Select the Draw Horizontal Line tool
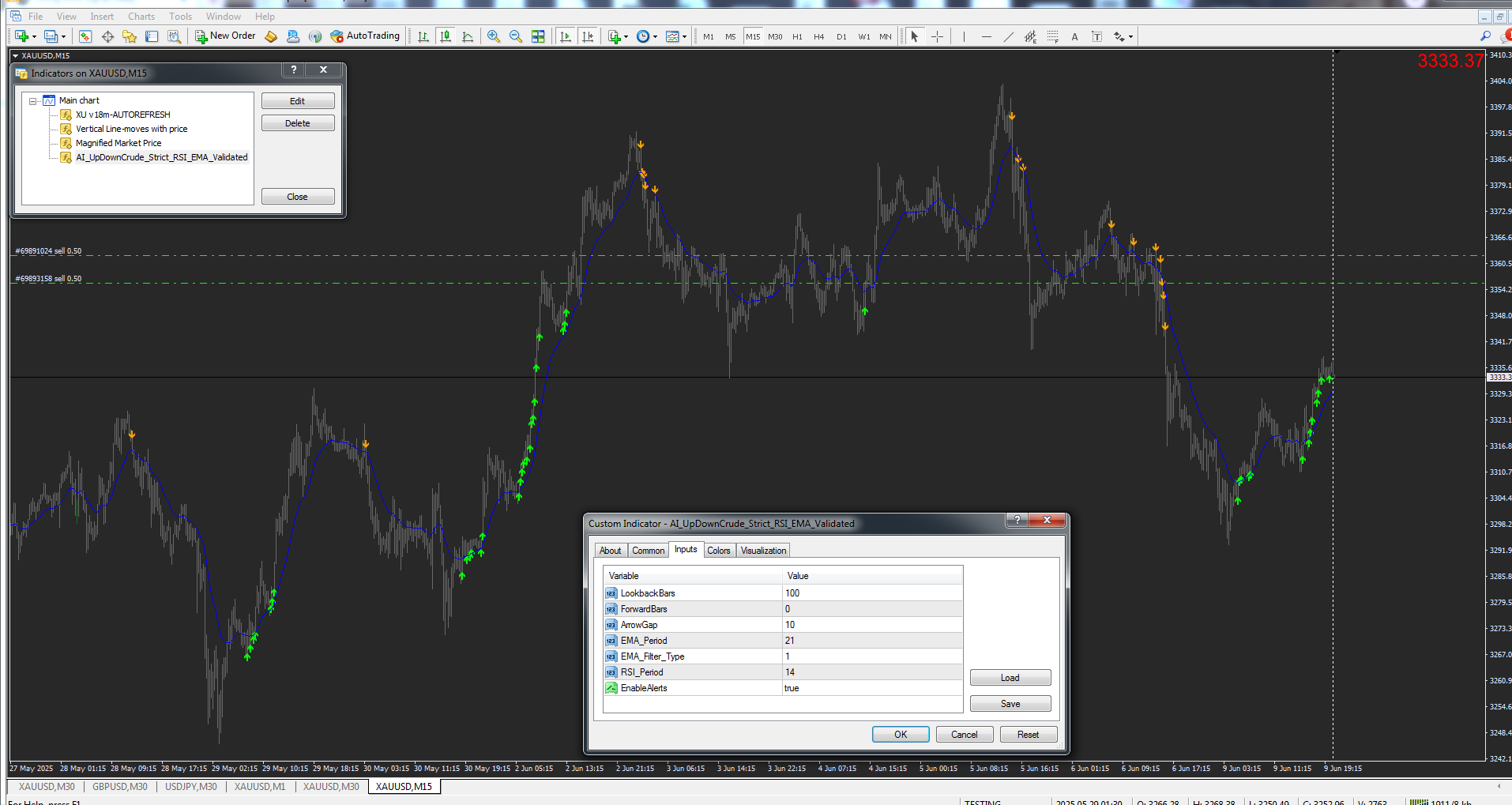 point(986,36)
